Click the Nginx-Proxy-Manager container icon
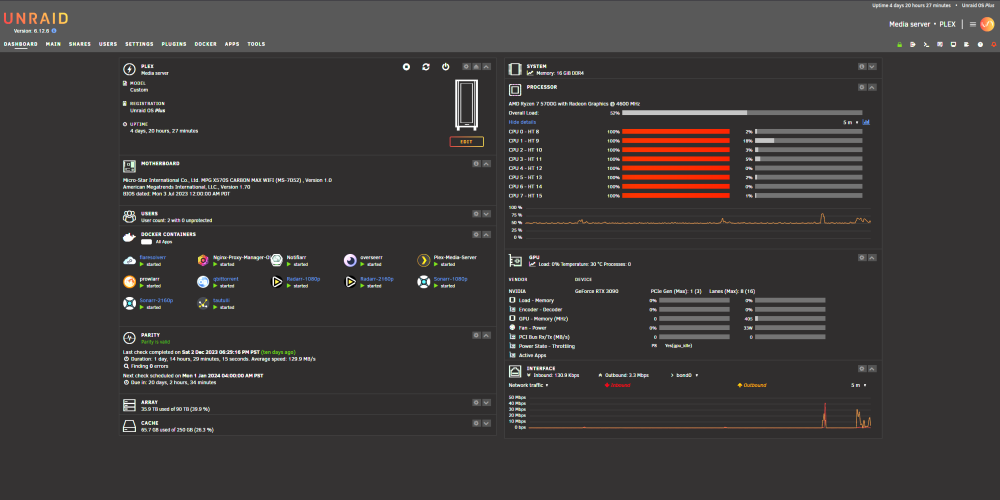Screen dimensions: 1000x500 [x=203, y=260]
